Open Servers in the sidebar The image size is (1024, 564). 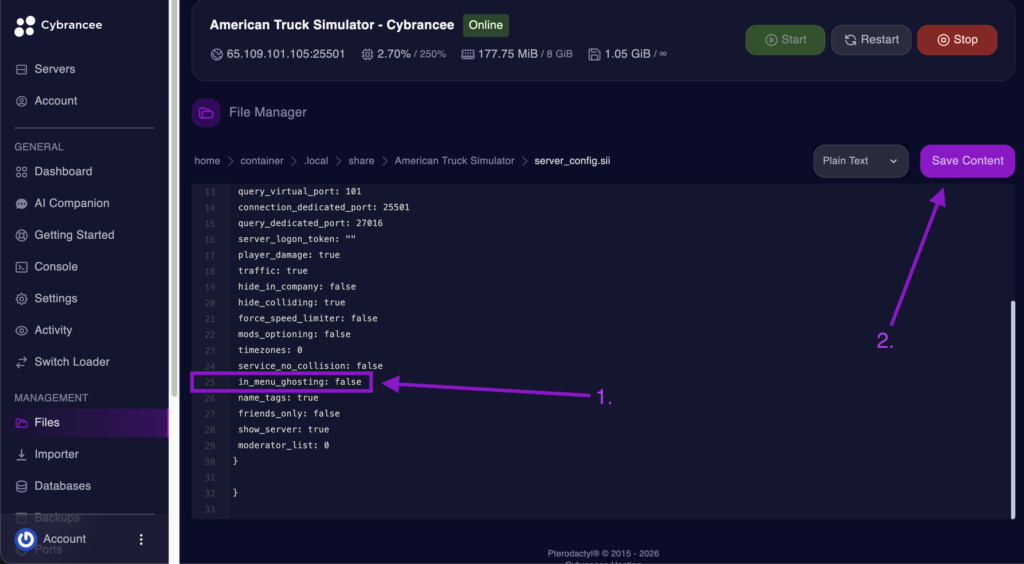click(55, 69)
